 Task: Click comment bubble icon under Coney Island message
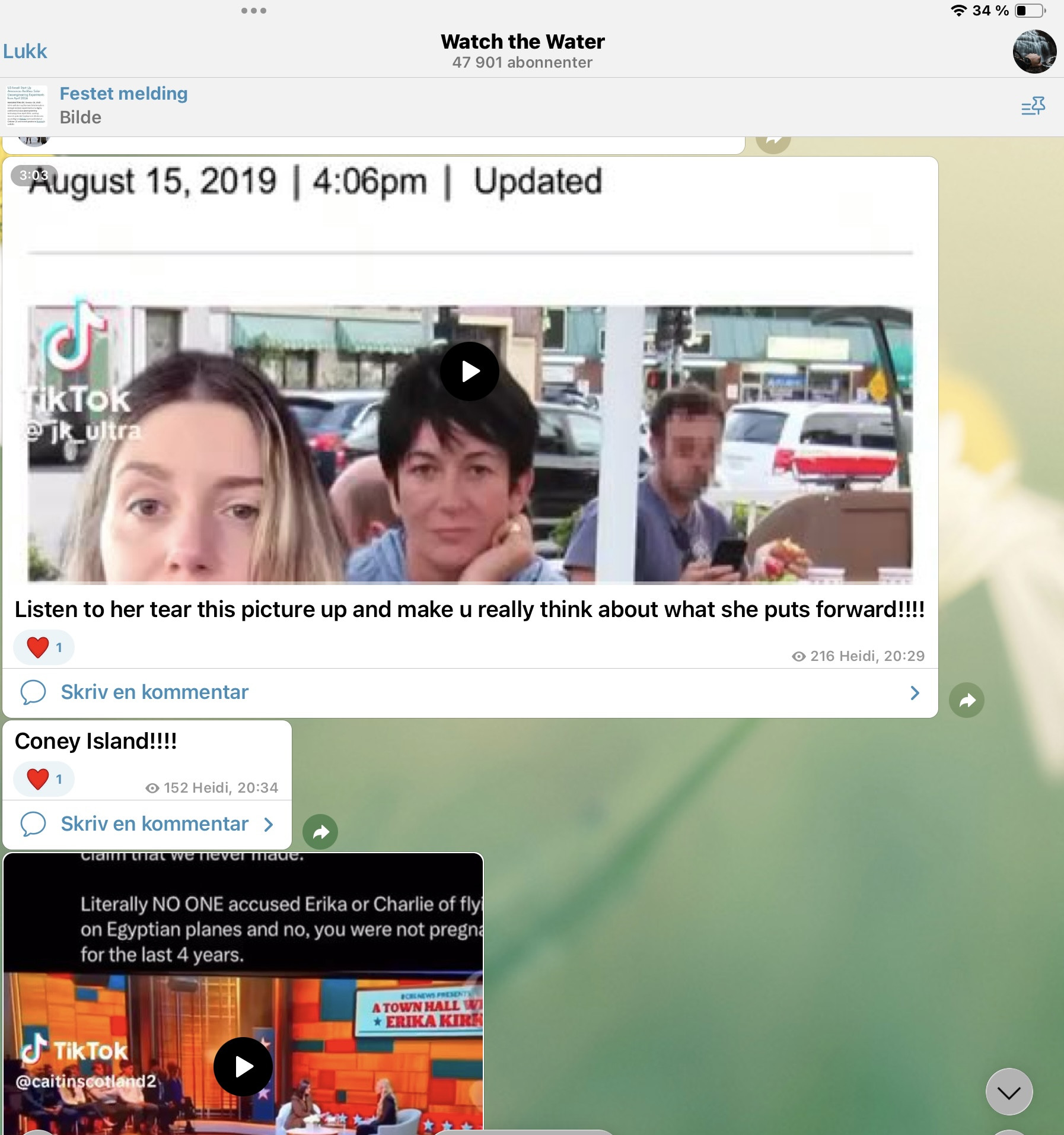tap(33, 824)
